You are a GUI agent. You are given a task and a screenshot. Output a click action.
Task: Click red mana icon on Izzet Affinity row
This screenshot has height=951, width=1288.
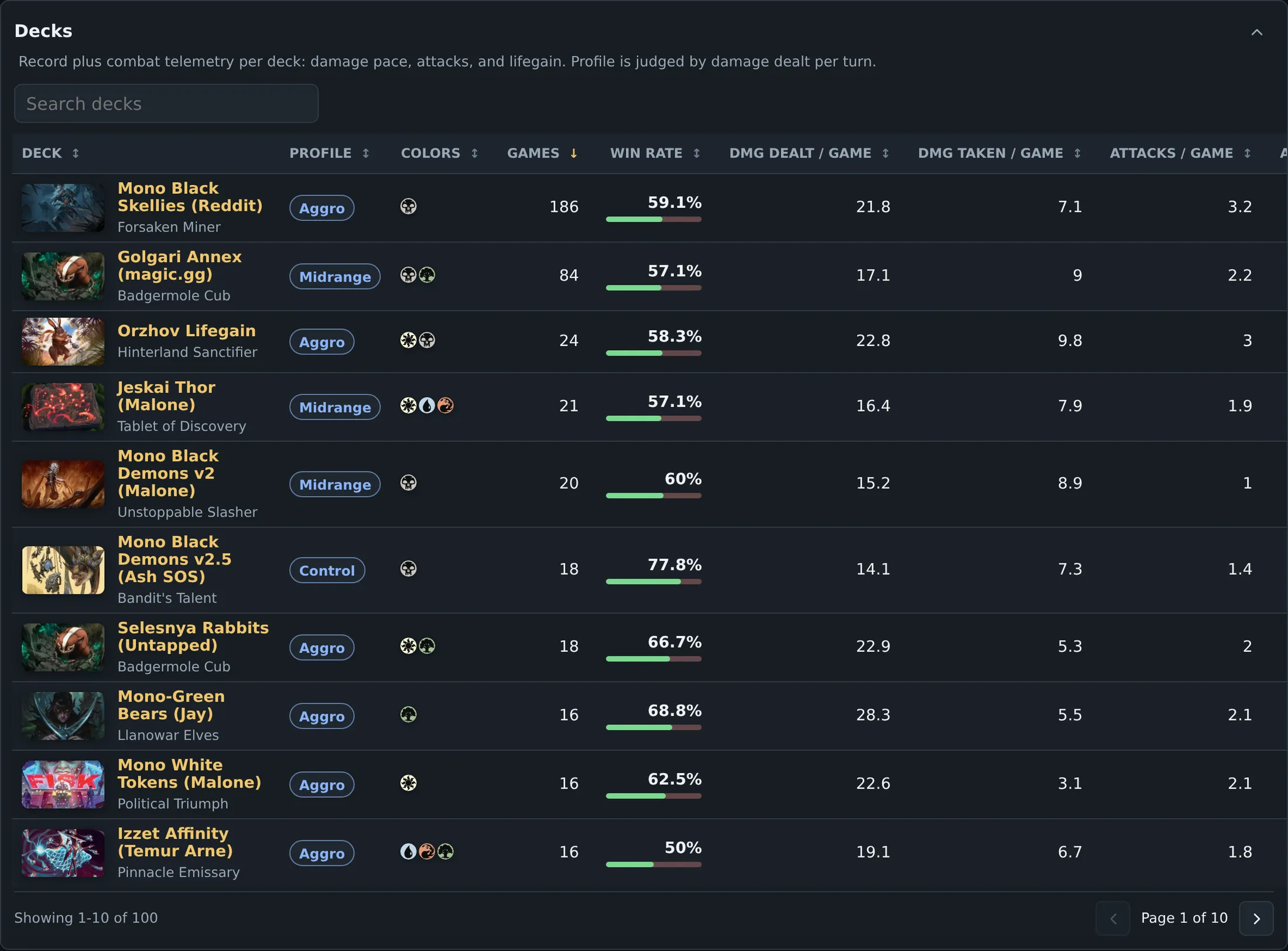pos(427,852)
